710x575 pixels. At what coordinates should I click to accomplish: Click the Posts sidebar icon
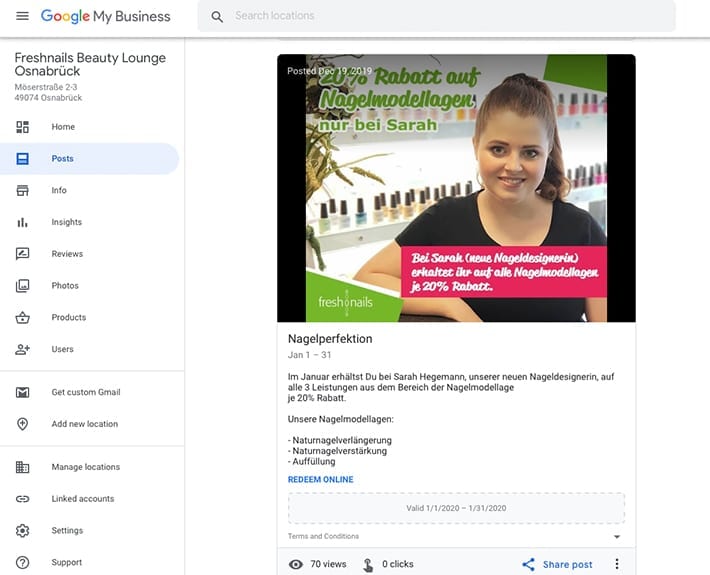point(22,158)
